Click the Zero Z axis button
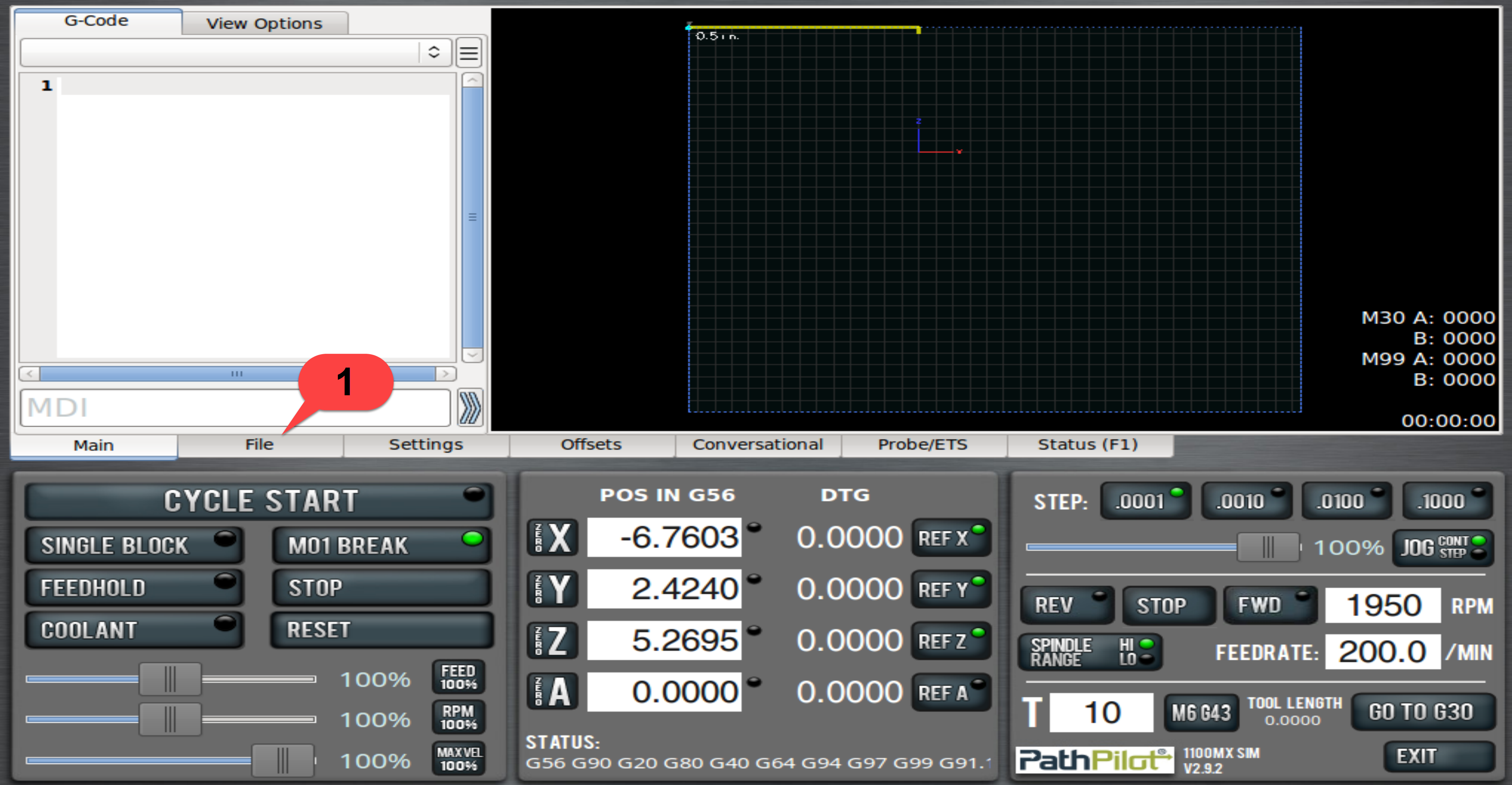This screenshot has height=785, width=1512. [x=552, y=641]
